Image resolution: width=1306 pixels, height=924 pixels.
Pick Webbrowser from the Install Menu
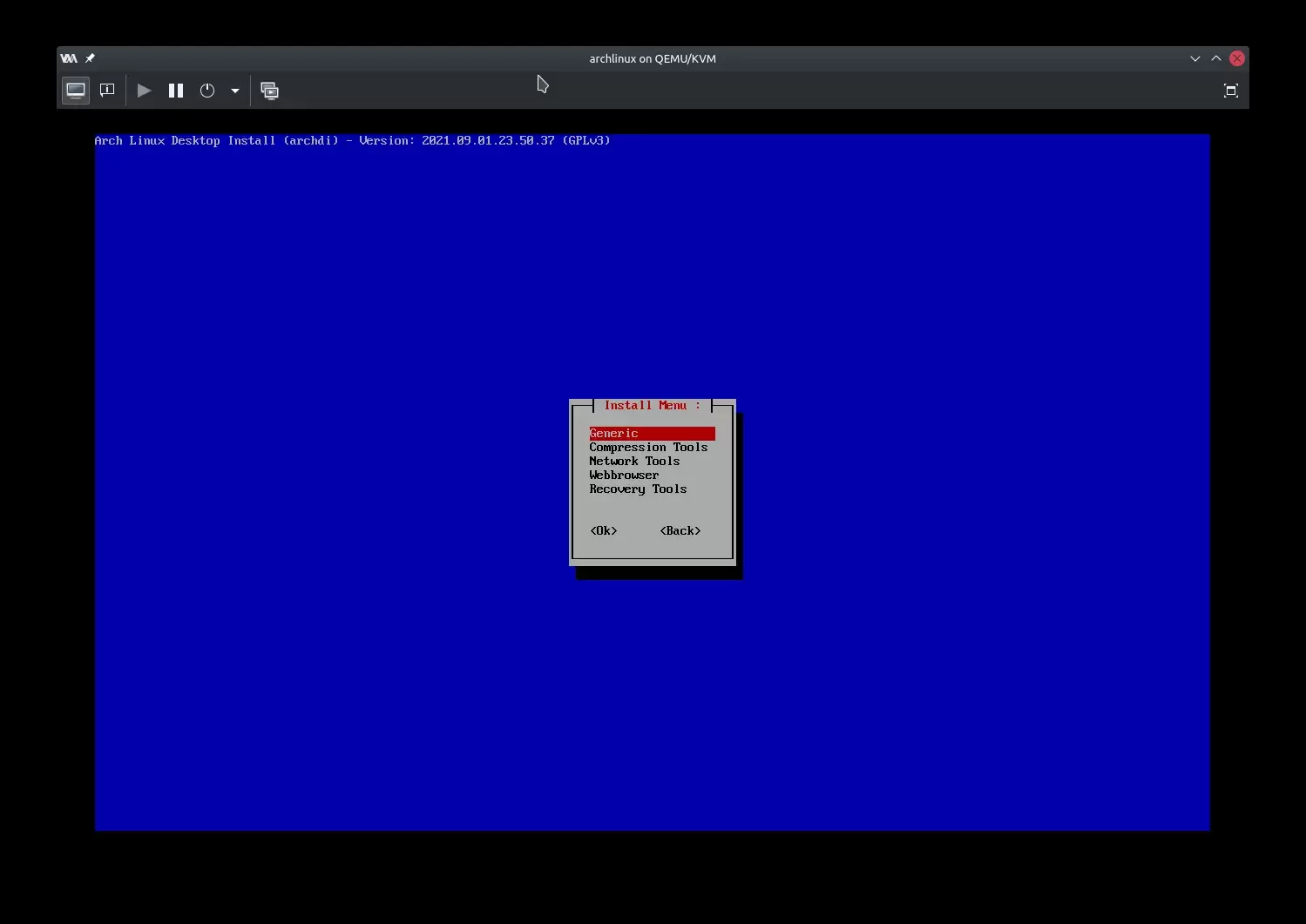pos(624,475)
